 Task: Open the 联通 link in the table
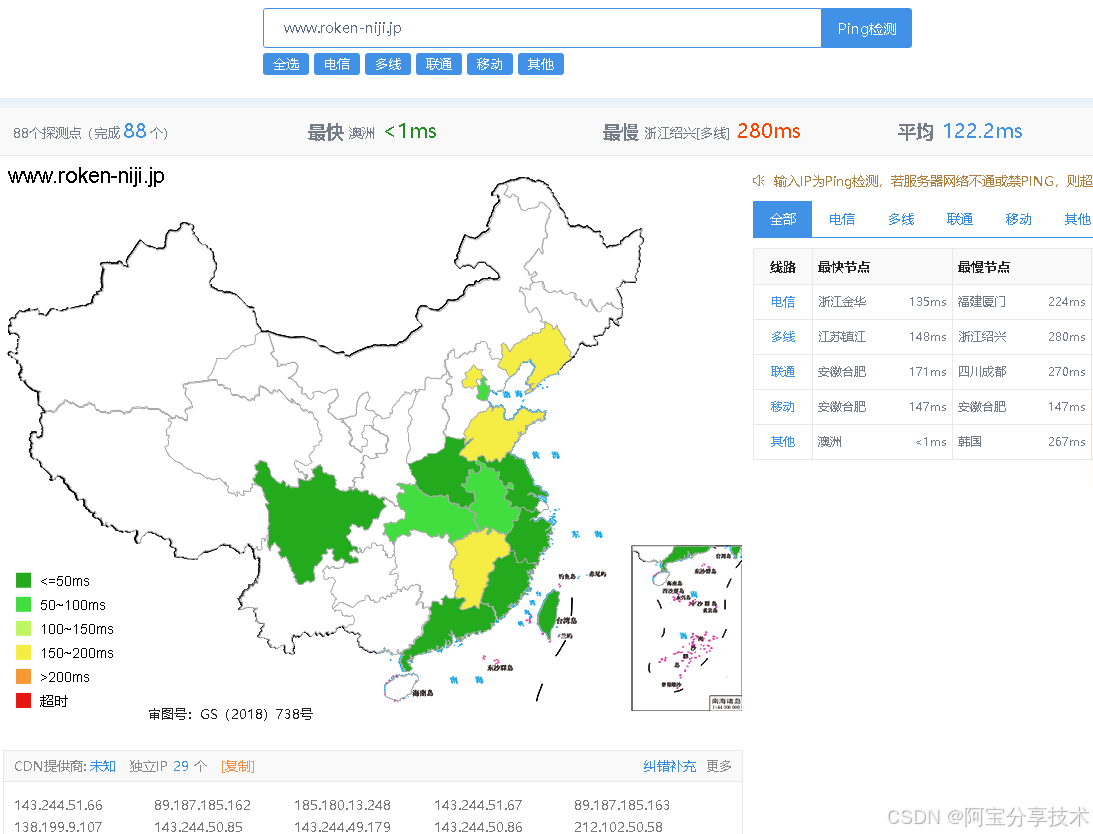[x=783, y=372]
